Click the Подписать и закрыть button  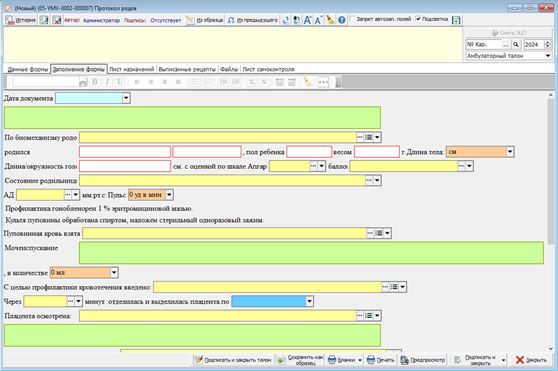475,360
